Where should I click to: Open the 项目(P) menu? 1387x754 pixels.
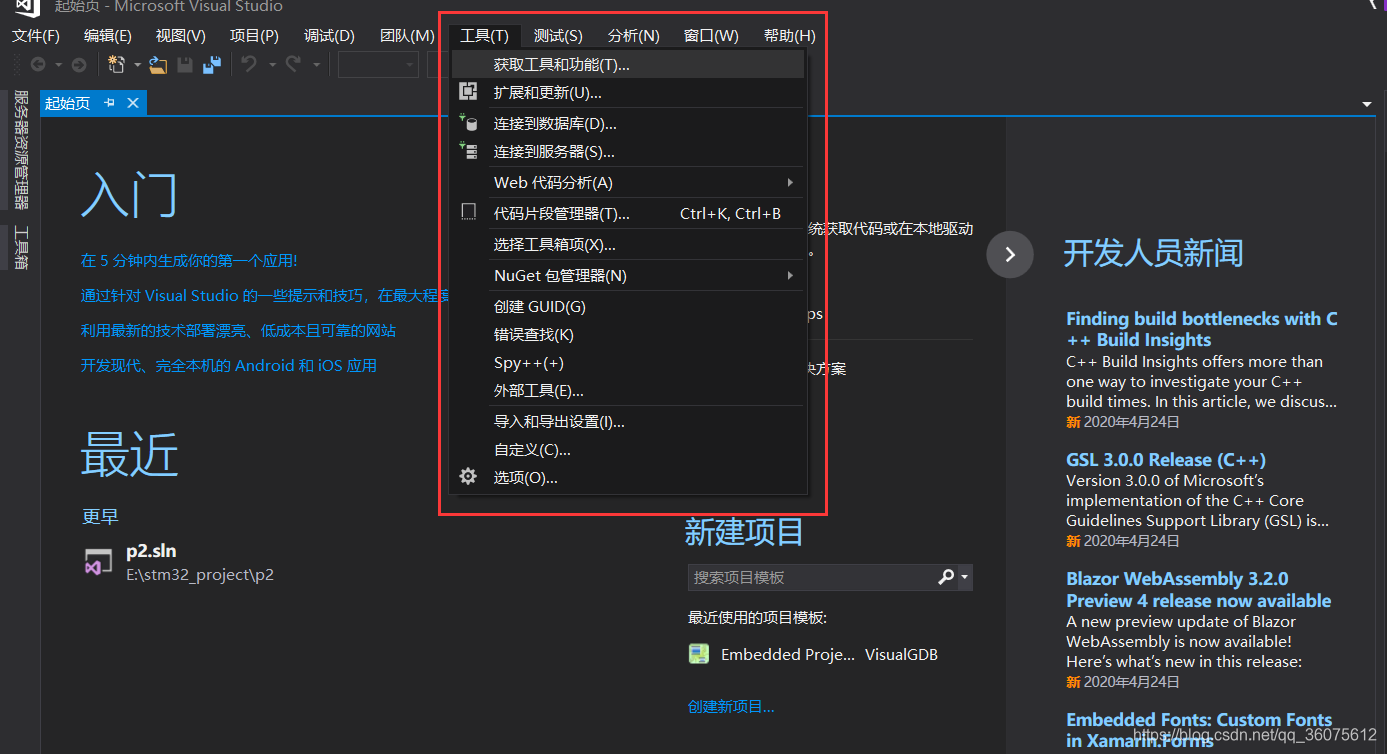click(254, 35)
